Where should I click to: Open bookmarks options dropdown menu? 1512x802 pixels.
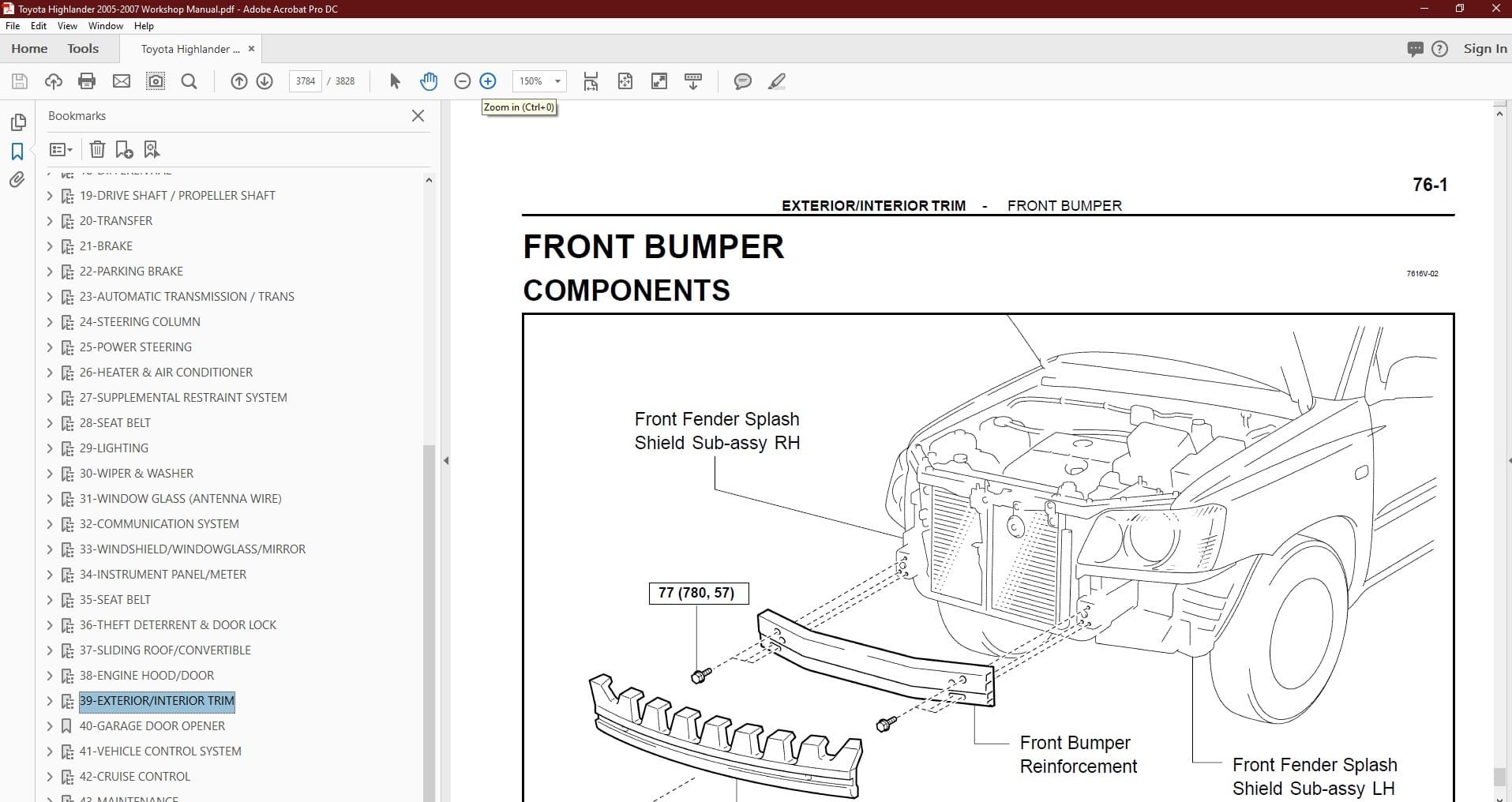click(61, 149)
